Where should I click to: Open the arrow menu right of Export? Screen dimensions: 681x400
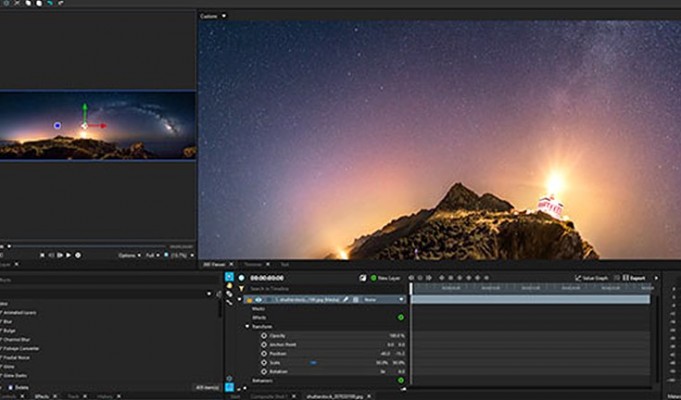pos(656,278)
